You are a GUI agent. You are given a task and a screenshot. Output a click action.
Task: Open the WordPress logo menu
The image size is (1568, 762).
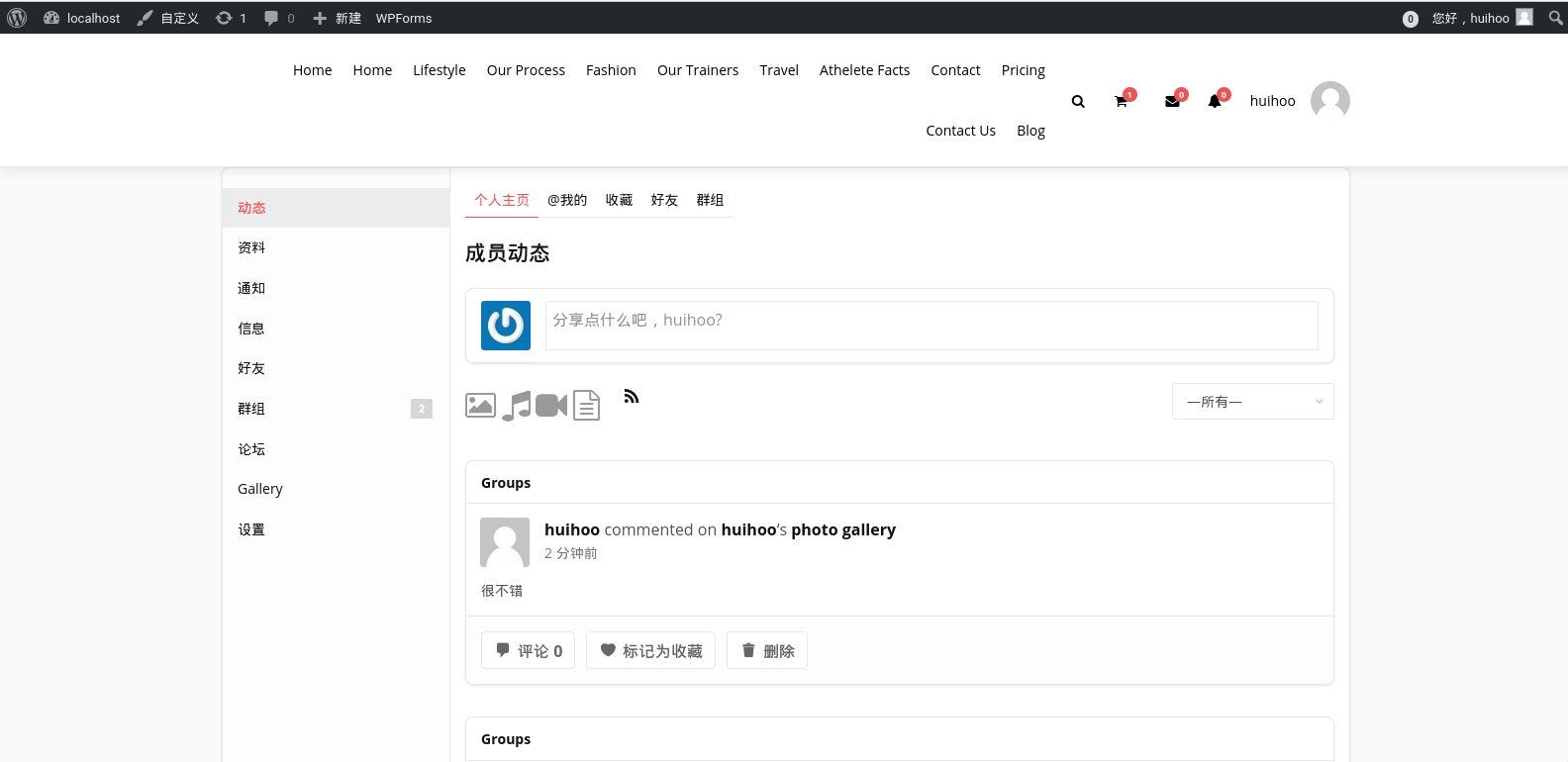(17, 18)
